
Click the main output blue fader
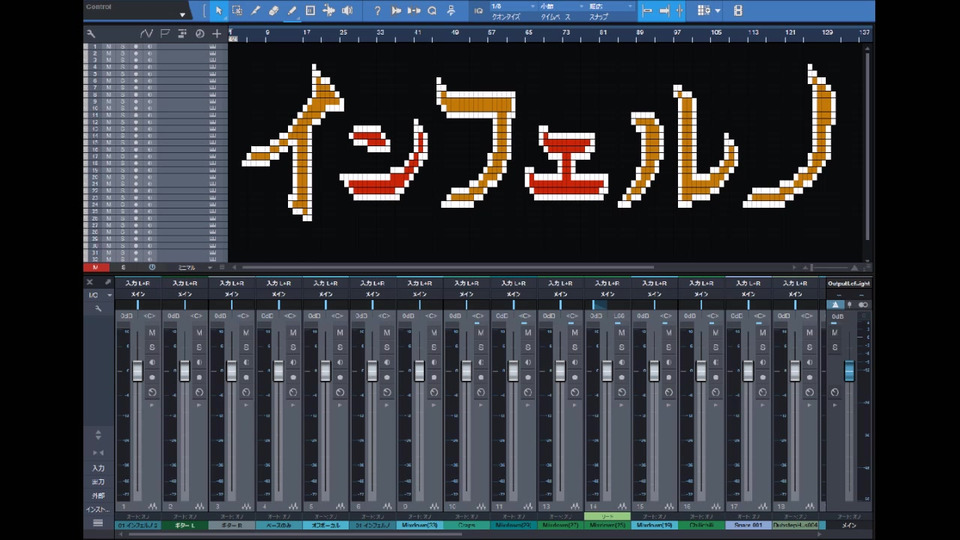(849, 370)
